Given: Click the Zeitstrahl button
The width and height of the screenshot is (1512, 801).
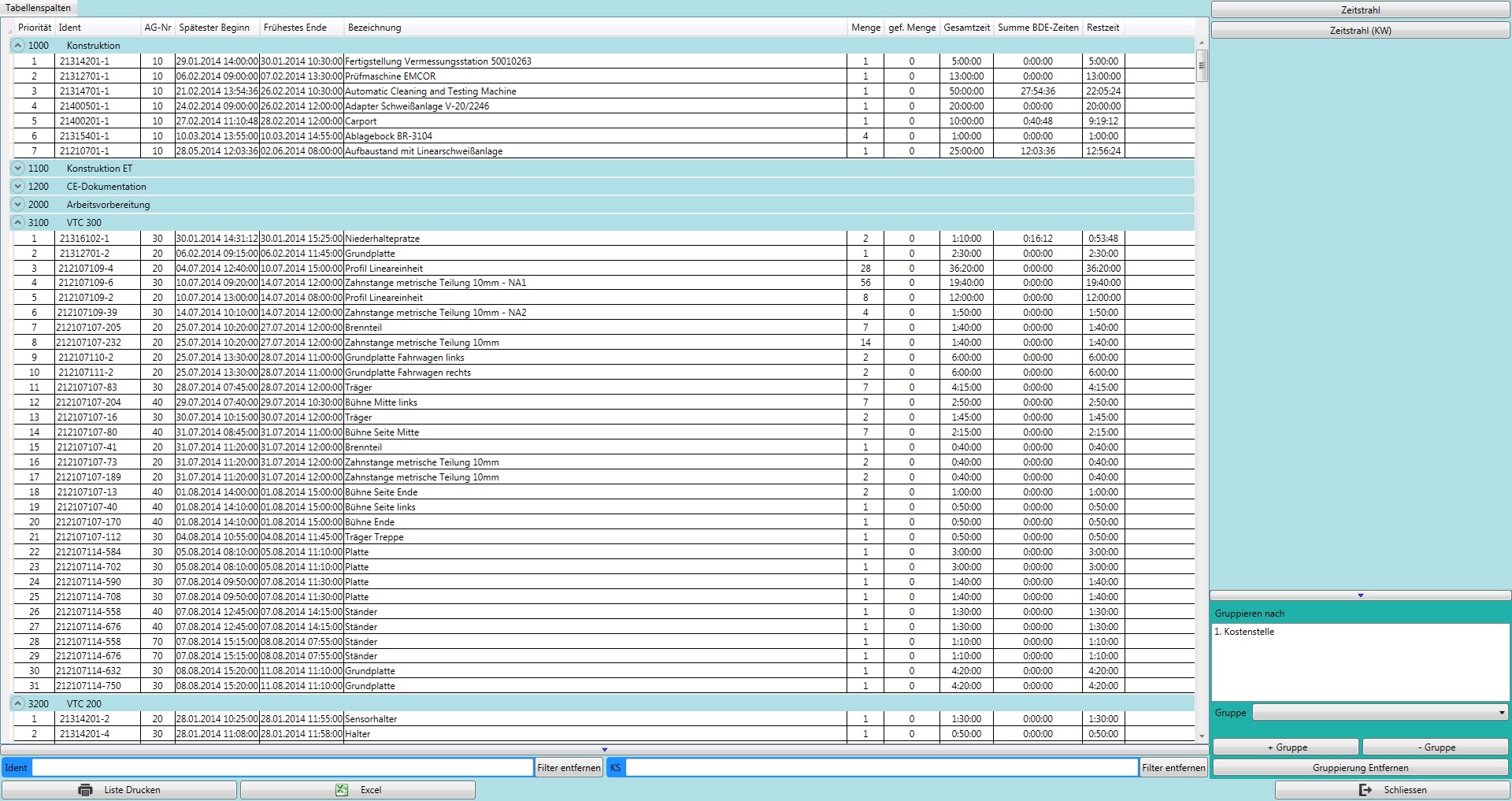Looking at the screenshot, I should (1360, 10).
